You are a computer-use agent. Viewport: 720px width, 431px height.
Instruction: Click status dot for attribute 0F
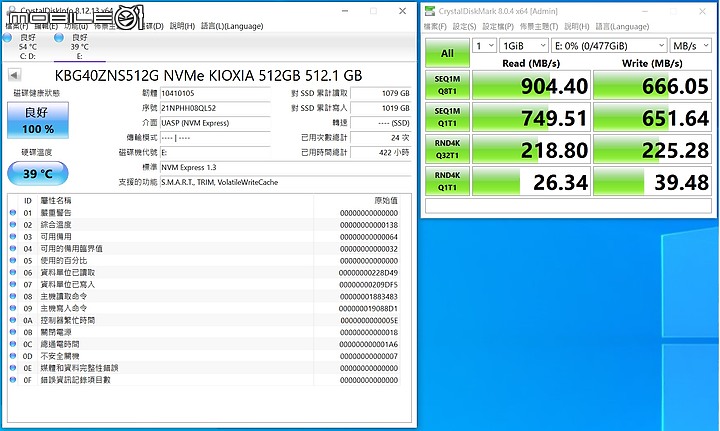point(13,380)
